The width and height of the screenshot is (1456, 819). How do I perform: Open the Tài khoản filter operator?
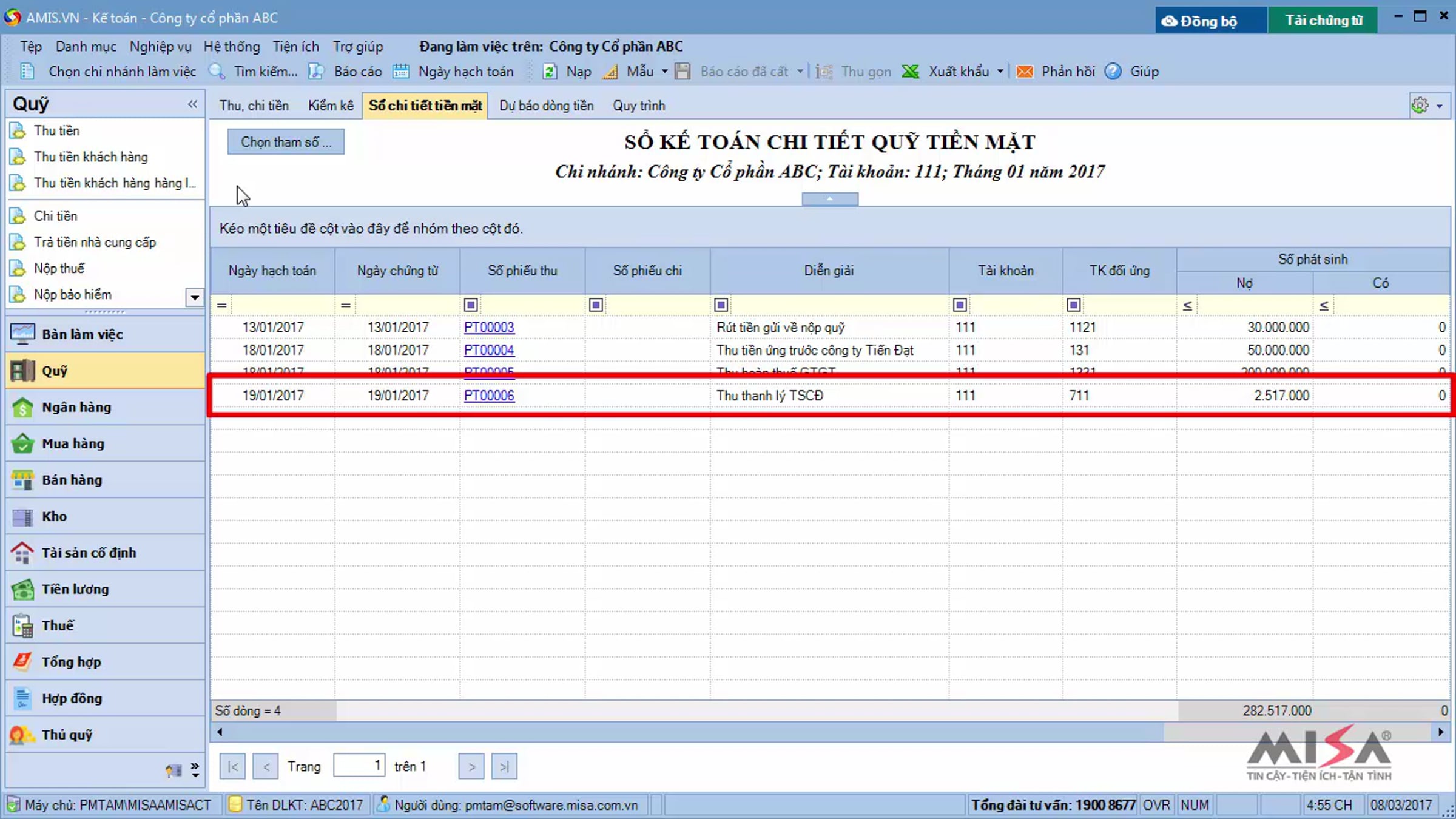pyautogui.click(x=960, y=305)
